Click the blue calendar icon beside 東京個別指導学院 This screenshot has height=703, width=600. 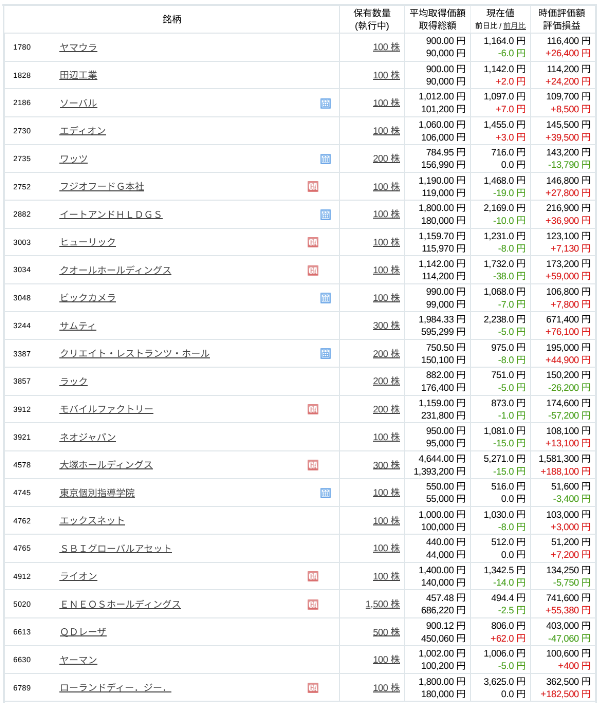[326, 493]
